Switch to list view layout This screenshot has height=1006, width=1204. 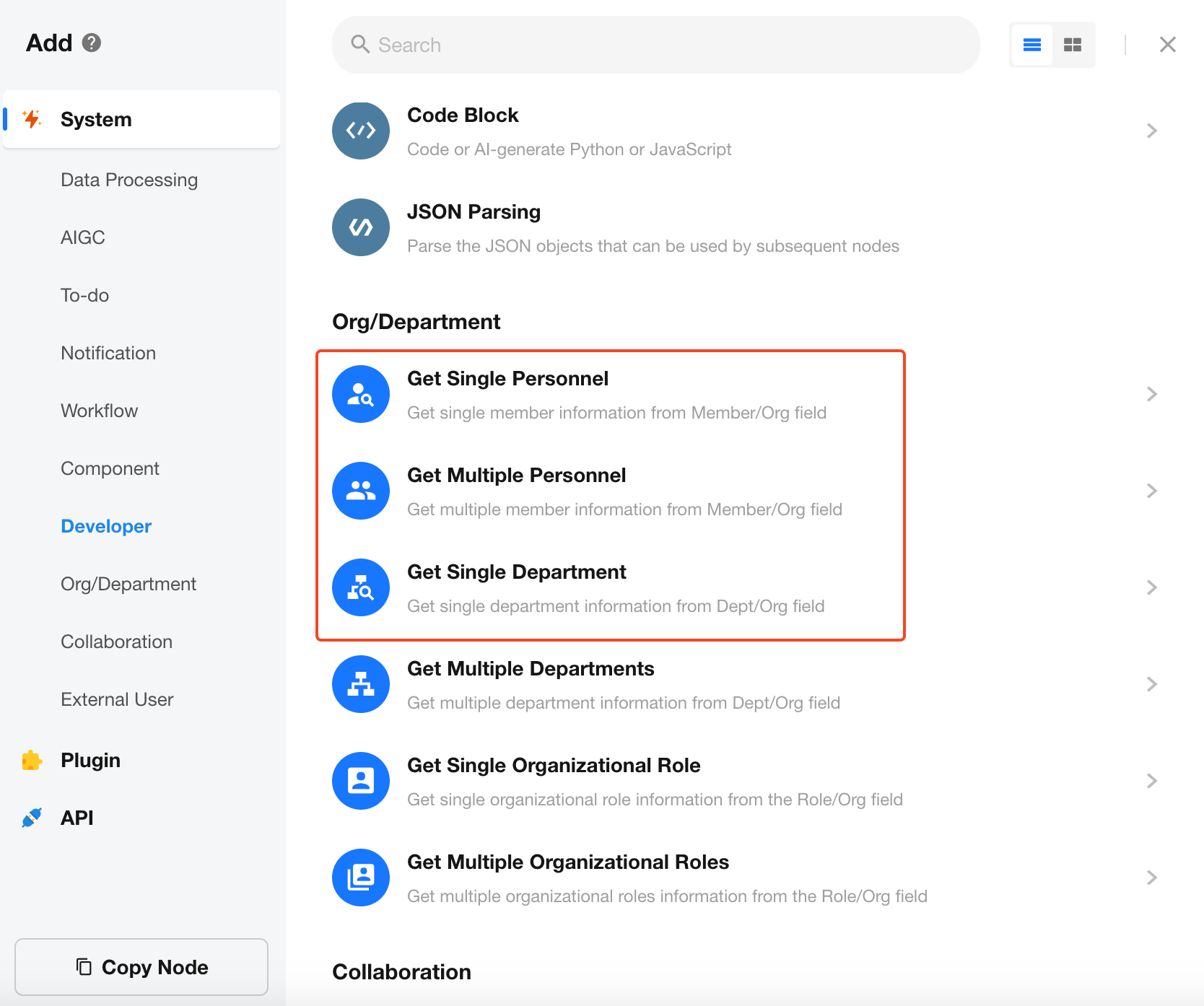click(1032, 45)
